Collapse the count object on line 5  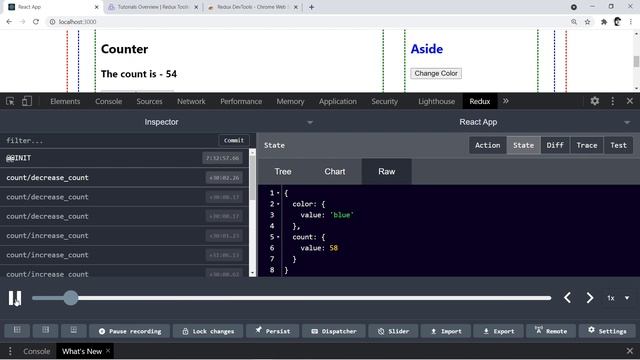pyautogui.click(x=278, y=237)
